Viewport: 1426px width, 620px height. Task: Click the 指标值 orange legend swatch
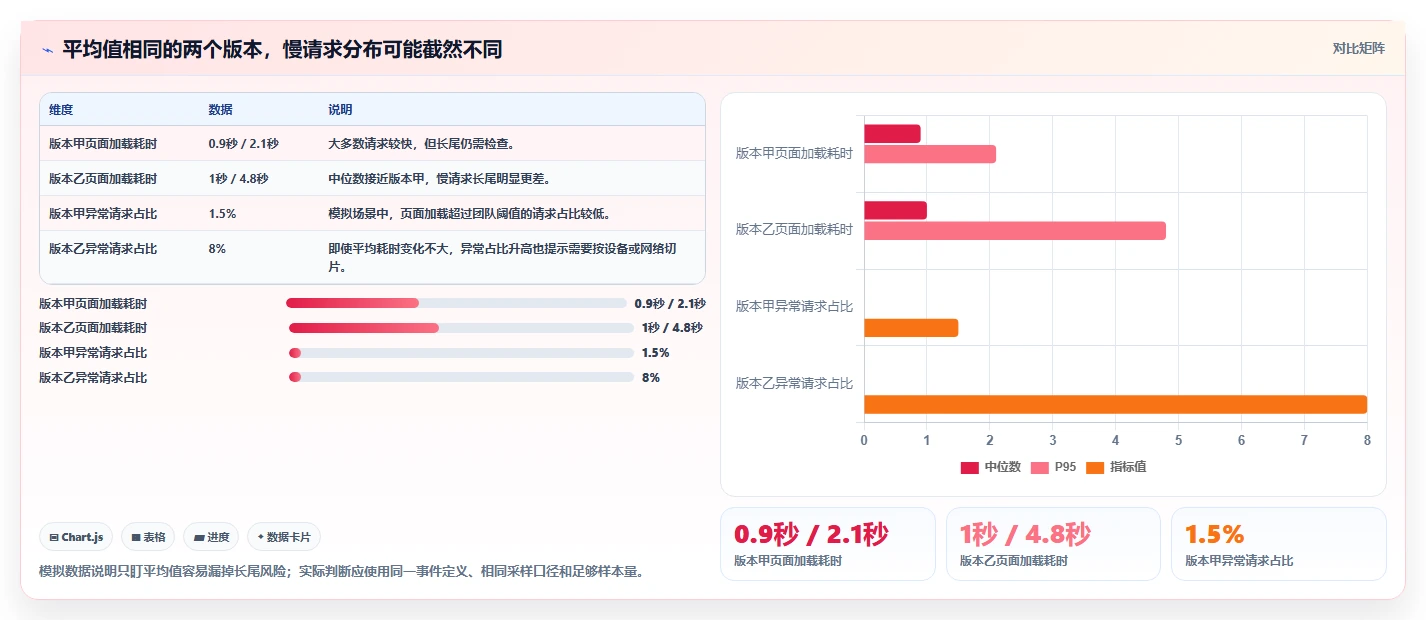point(1094,467)
